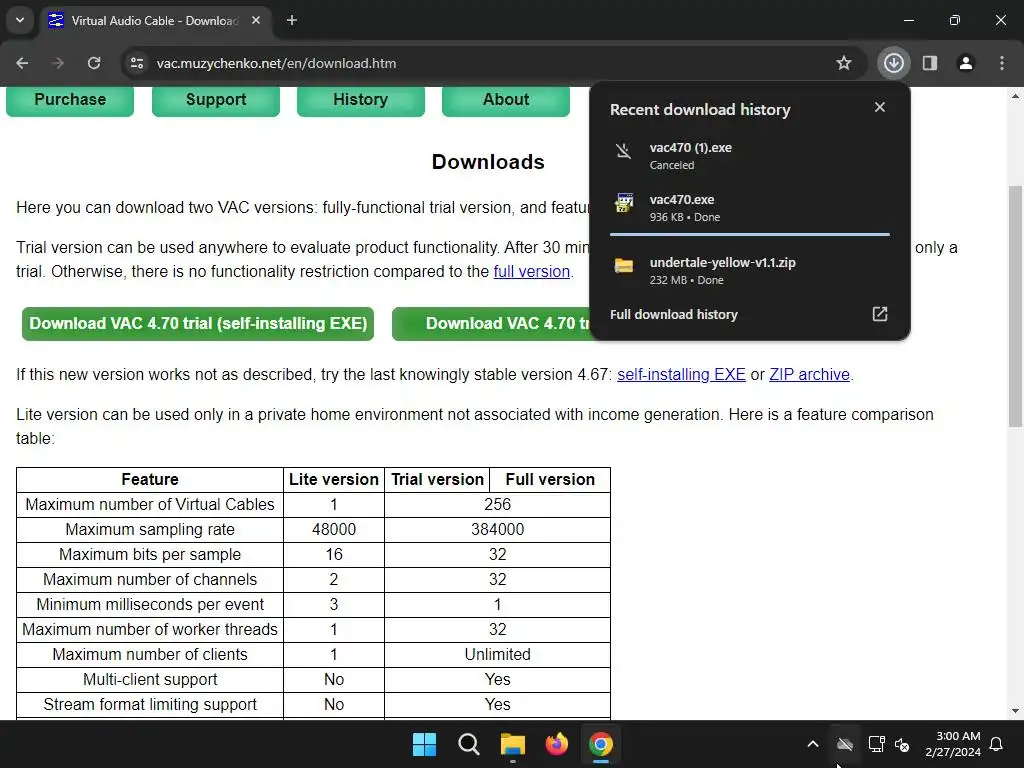Open a new tab with plus button
This screenshot has width=1024, height=768.
coord(292,20)
